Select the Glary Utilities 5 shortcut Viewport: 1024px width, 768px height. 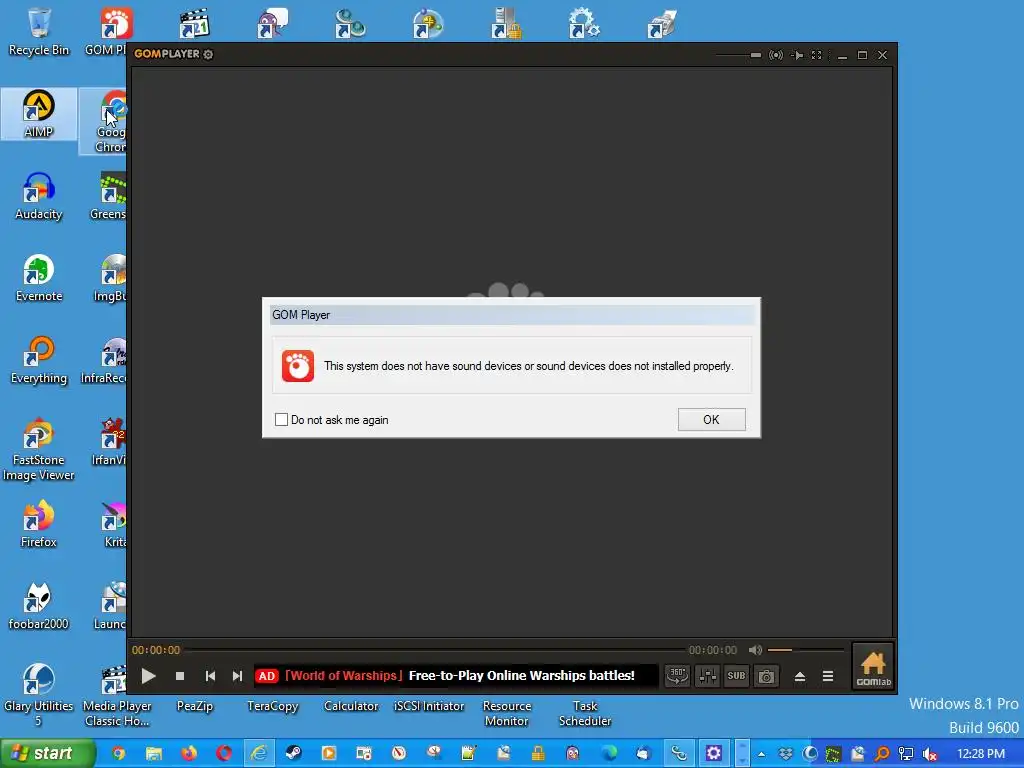pos(39,696)
